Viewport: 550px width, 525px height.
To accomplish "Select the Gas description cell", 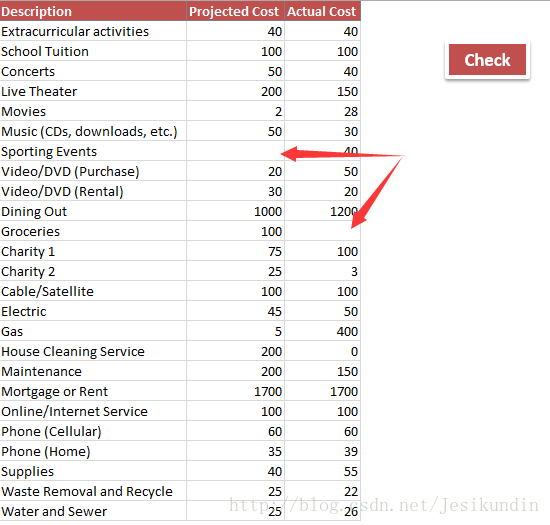I will (x=93, y=331).
